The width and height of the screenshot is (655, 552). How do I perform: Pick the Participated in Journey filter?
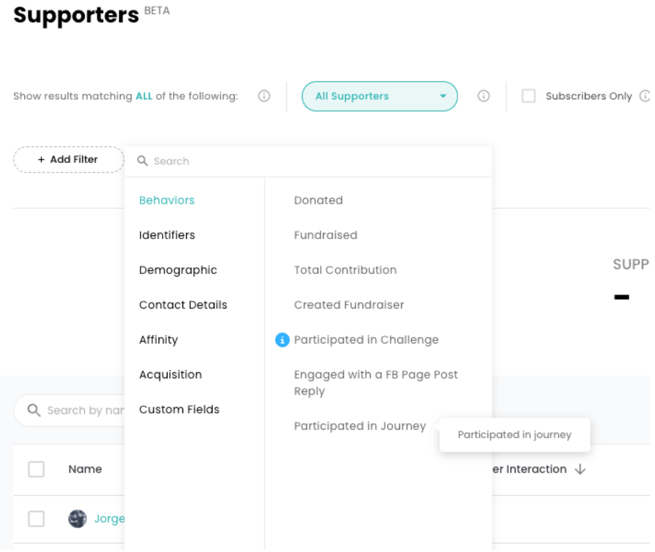(x=359, y=426)
